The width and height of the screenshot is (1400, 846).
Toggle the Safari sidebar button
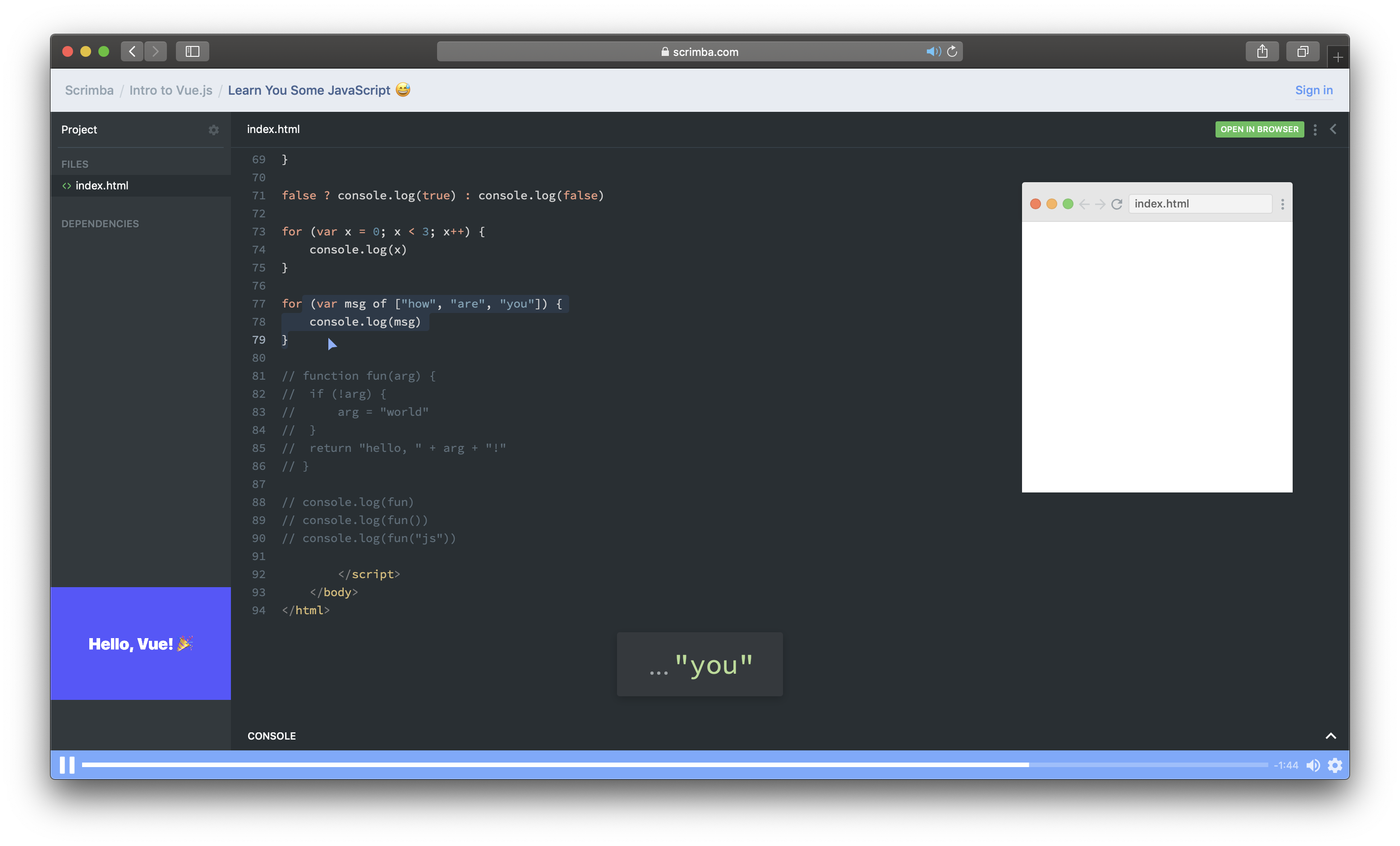[x=193, y=51]
